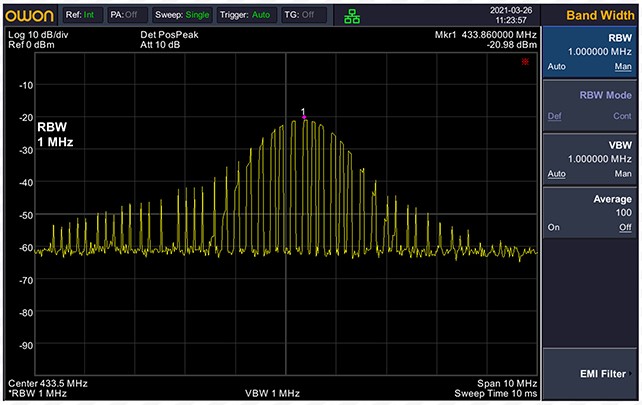Click the Center 433.5 MHz label
The width and height of the screenshot is (642, 405).
(48, 384)
